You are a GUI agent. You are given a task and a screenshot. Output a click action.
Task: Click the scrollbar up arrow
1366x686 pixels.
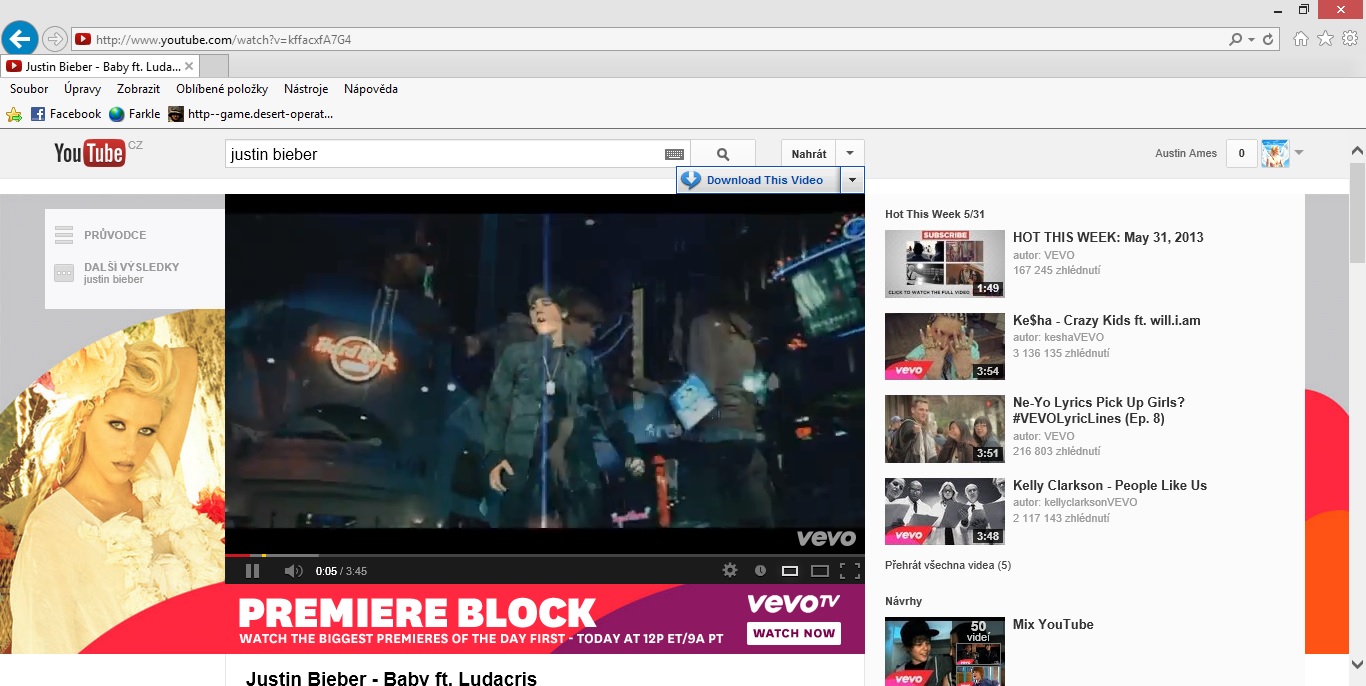pyautogui.click(x=1357, y=150)
